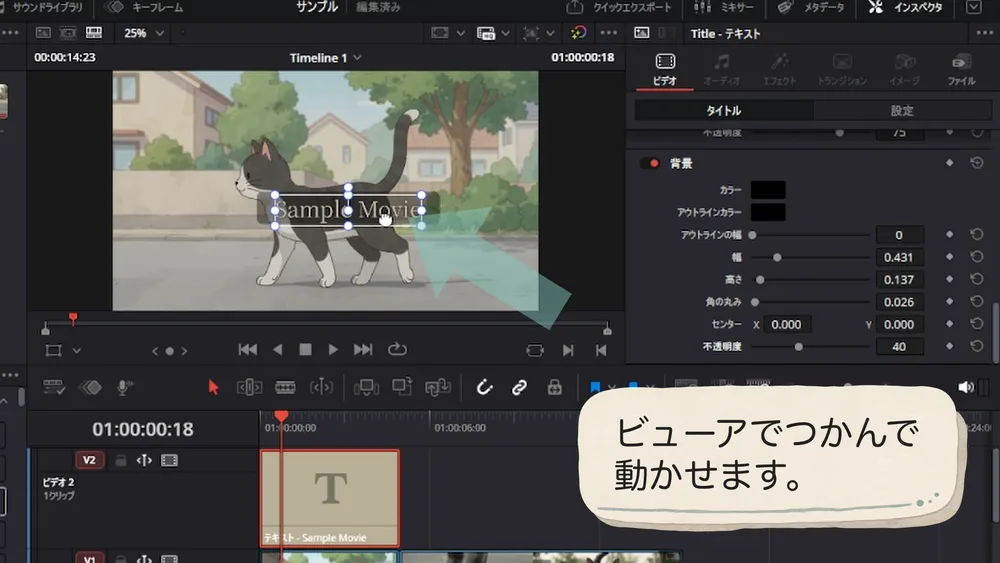1000x563 pixels.
Task: Select the タイトル sub-tab
Action: 724,110
